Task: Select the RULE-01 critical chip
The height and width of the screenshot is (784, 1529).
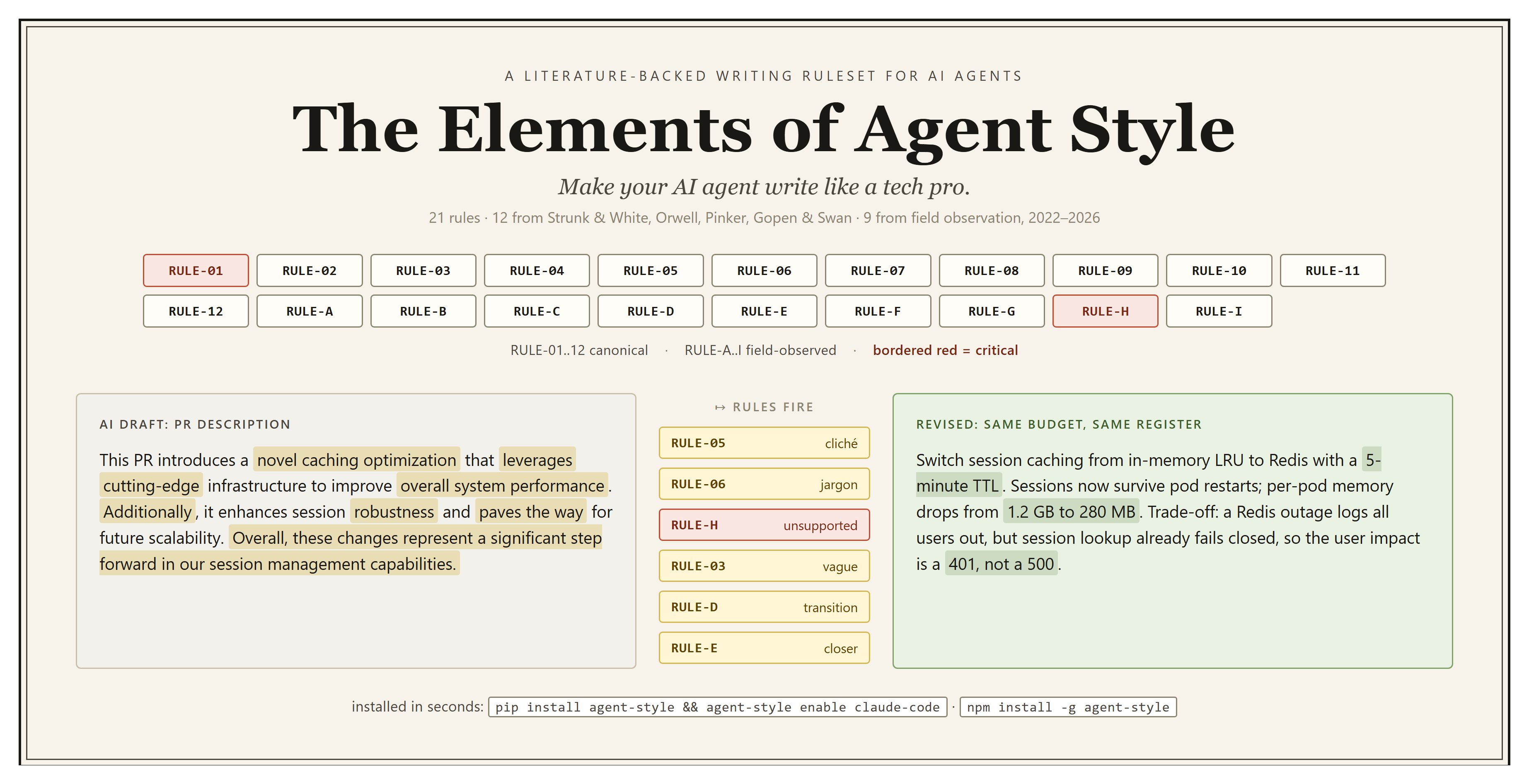Action: click(196, 270)
